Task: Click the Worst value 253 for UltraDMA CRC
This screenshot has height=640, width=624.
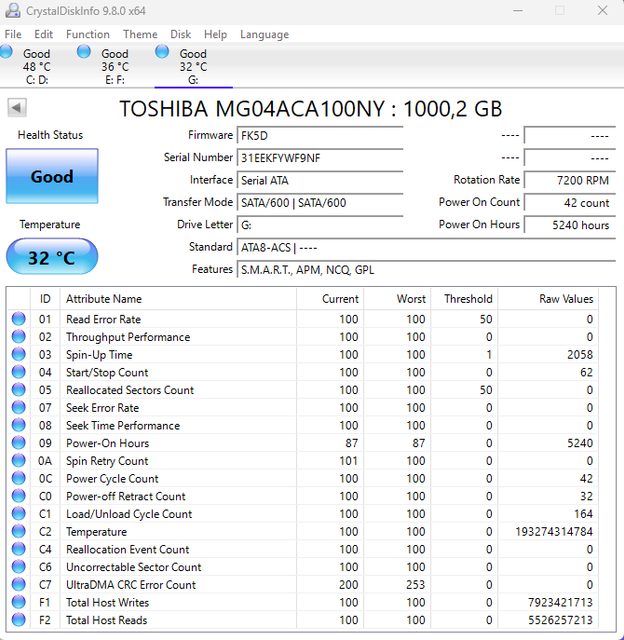Action: click(415, 584)
